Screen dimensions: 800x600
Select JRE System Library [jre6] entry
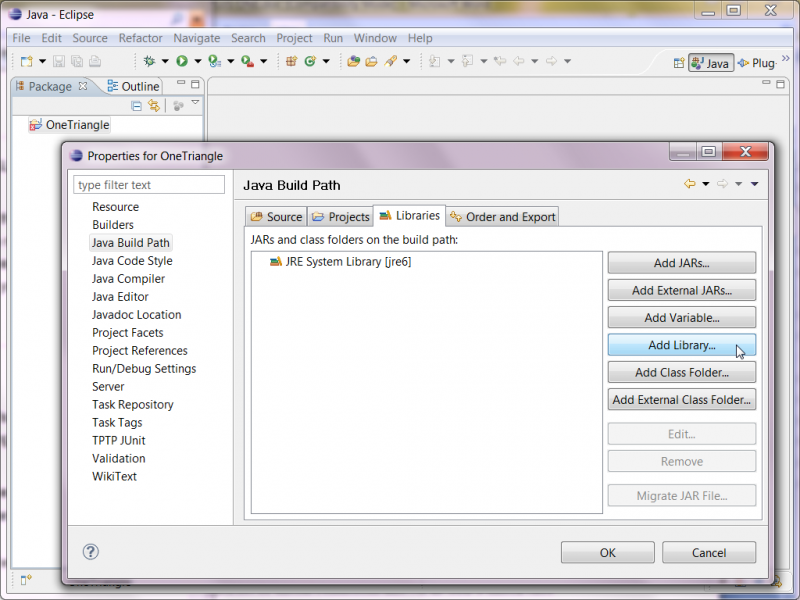click(340, 262)
